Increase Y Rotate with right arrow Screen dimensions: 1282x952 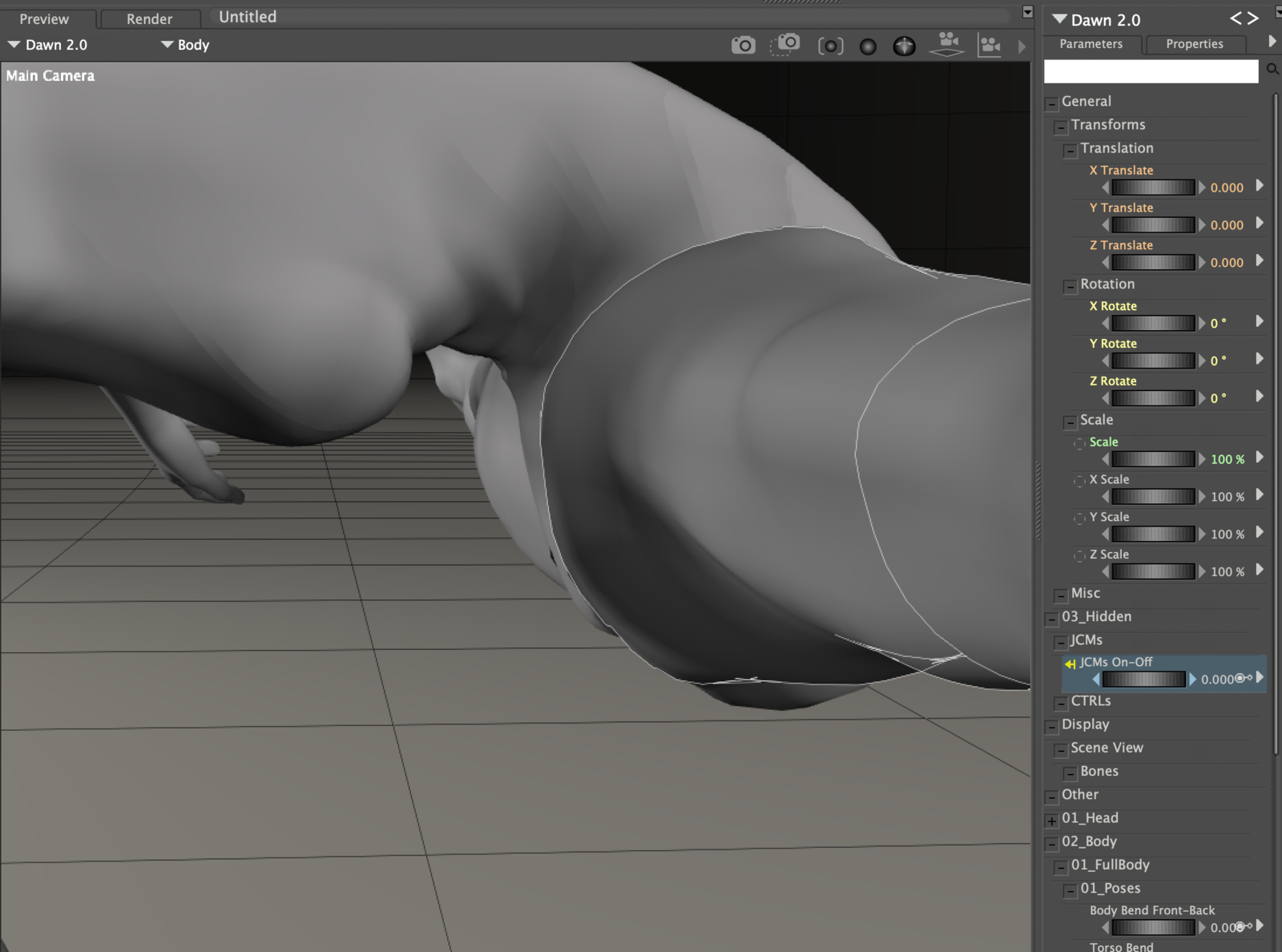tap(1202, 361)
